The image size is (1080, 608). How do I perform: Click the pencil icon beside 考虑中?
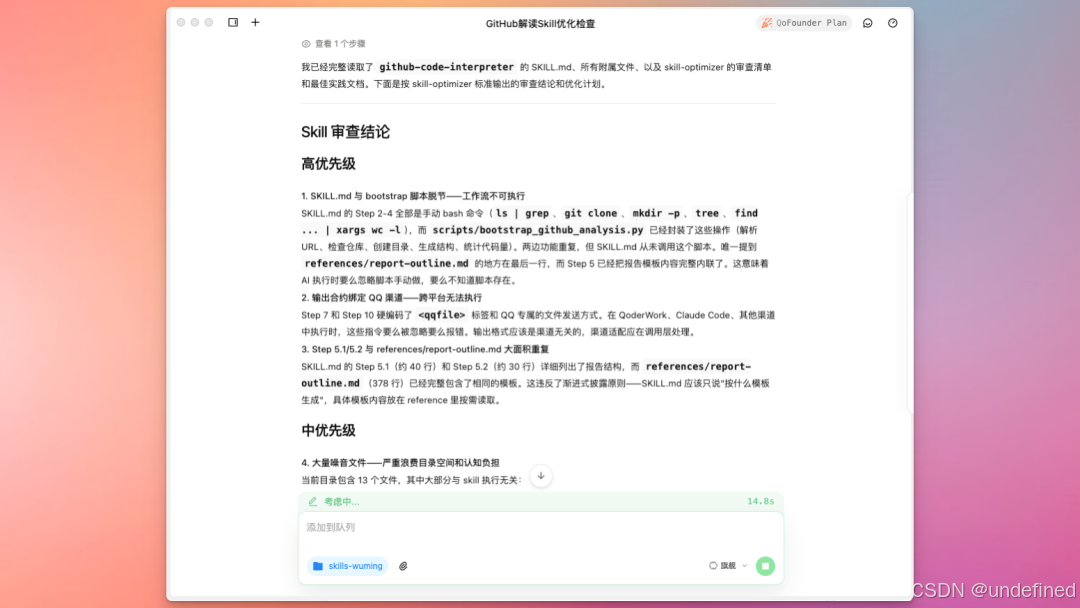[313, 501]
